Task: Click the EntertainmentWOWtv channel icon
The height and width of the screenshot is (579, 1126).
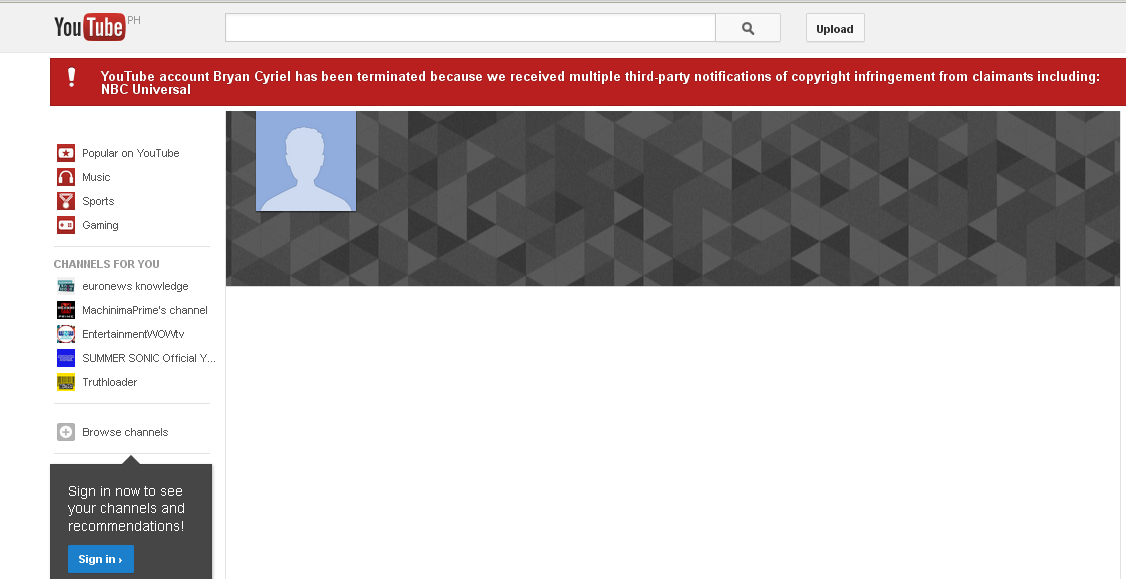Action: tap(66, 334)
